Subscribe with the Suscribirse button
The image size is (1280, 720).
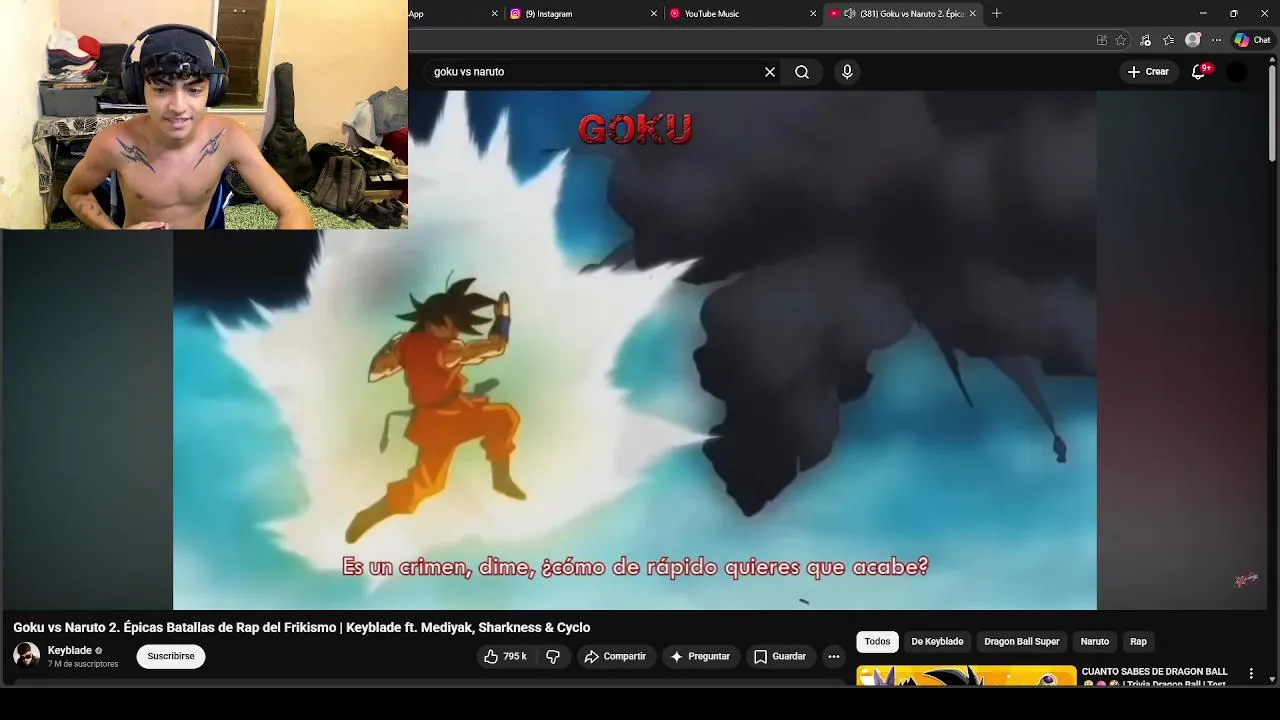click(171, 657)
